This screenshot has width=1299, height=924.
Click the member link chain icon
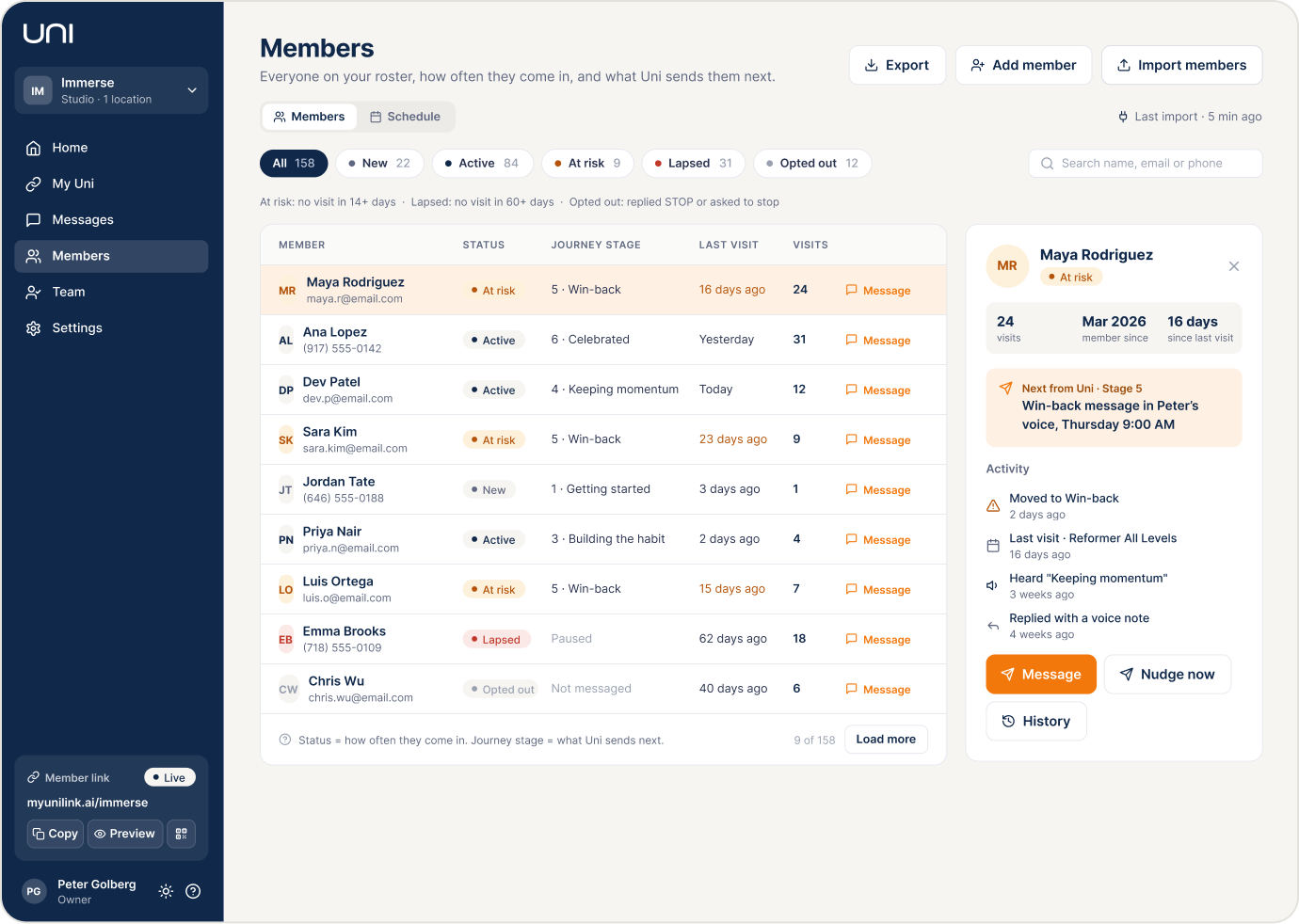(x=34, y=777)
